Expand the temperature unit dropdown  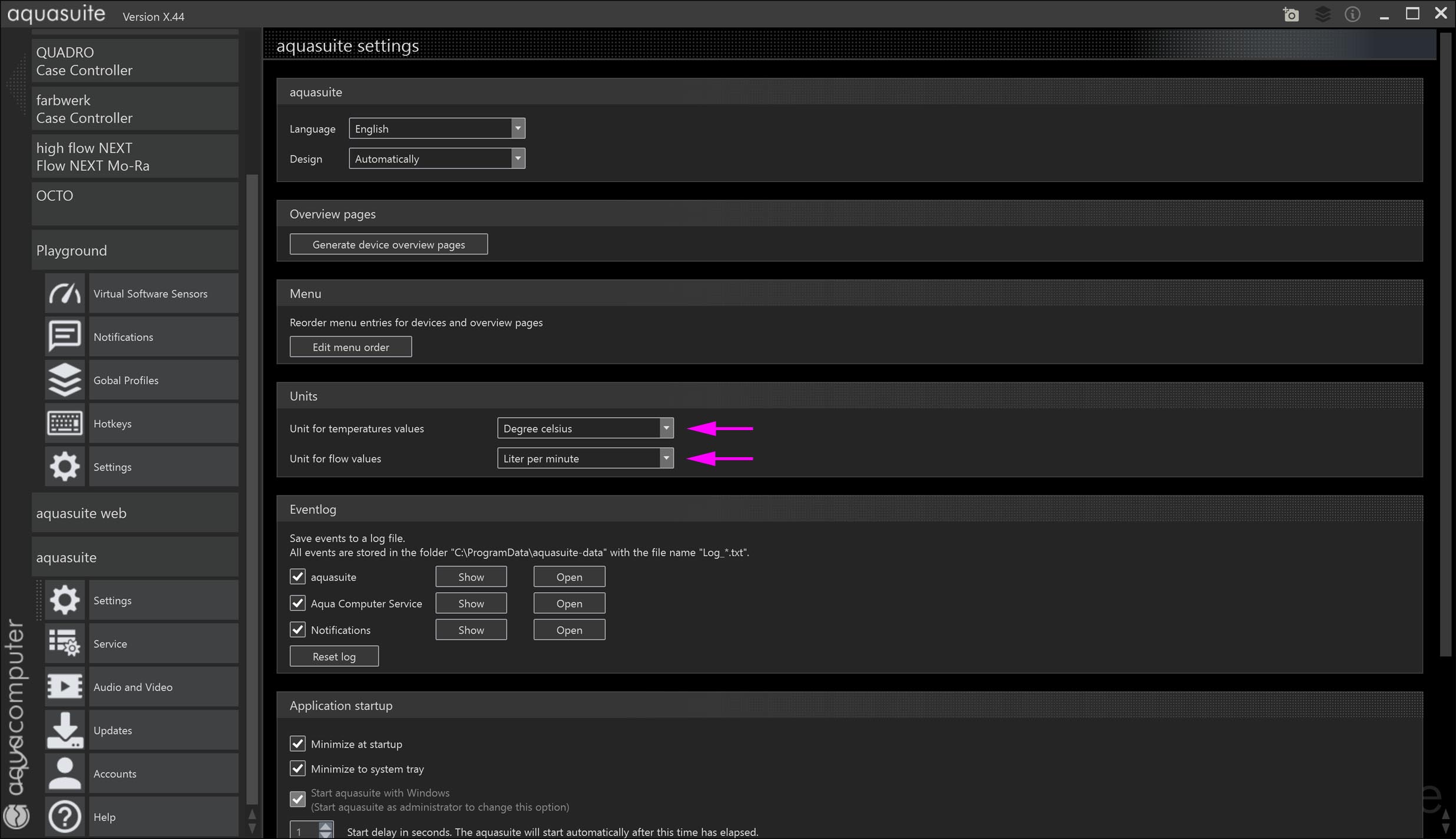[x=585, y=428]
